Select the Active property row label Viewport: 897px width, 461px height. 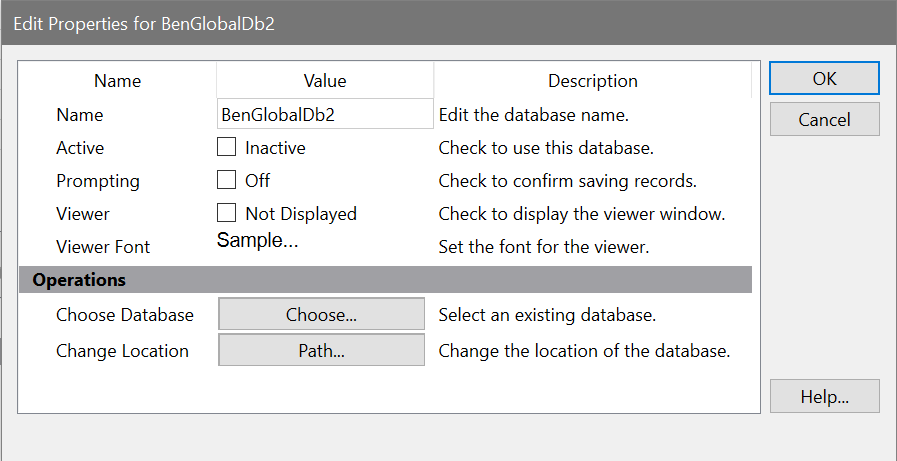coord(80,148)
